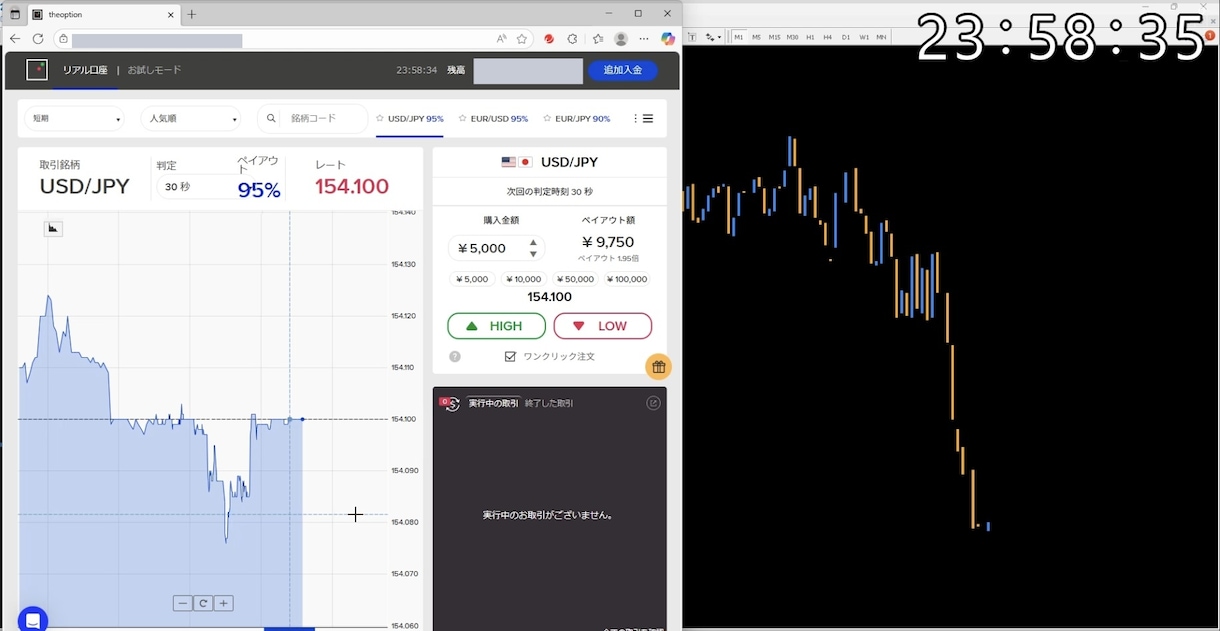
Task: Open the MT4 indicators dropdown arrow
Action: 719,37
